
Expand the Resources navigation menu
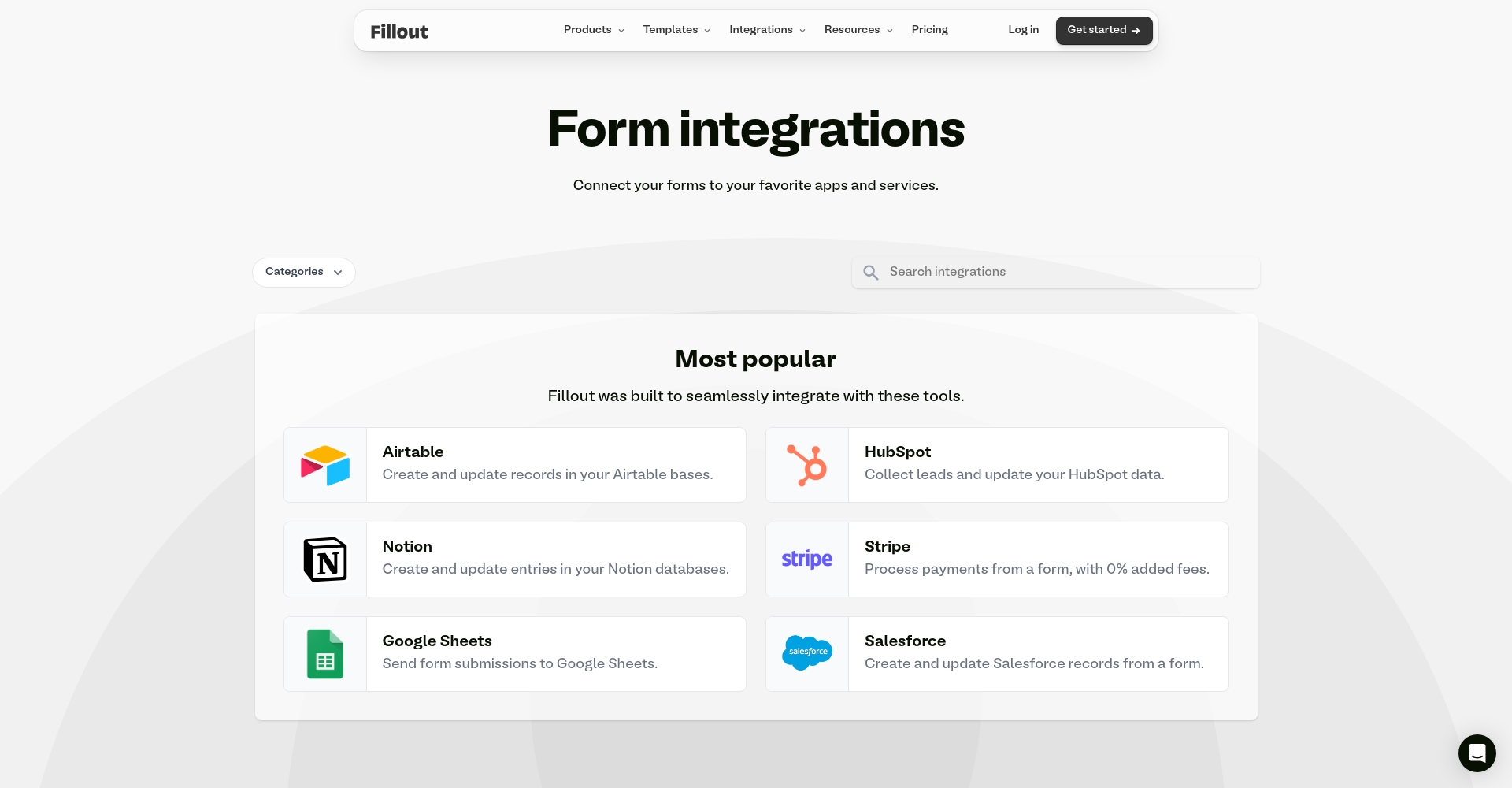coord(858,30)
